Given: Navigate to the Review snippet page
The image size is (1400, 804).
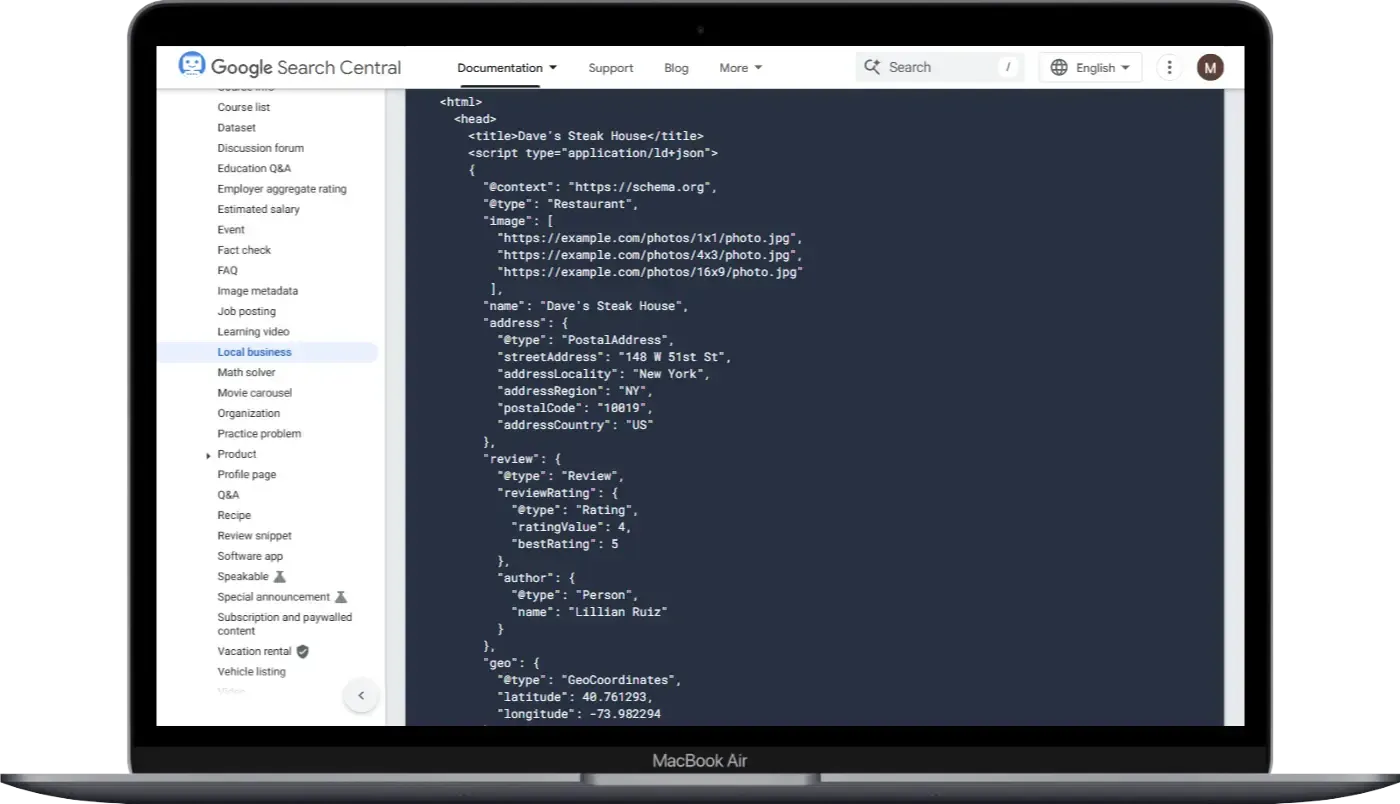Looking at the screenshot, I should (255, 536).
